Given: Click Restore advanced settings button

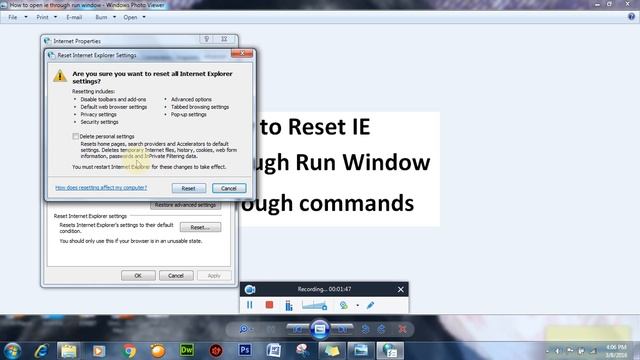Looking at the screenshot, I should [x=185, y=205].
